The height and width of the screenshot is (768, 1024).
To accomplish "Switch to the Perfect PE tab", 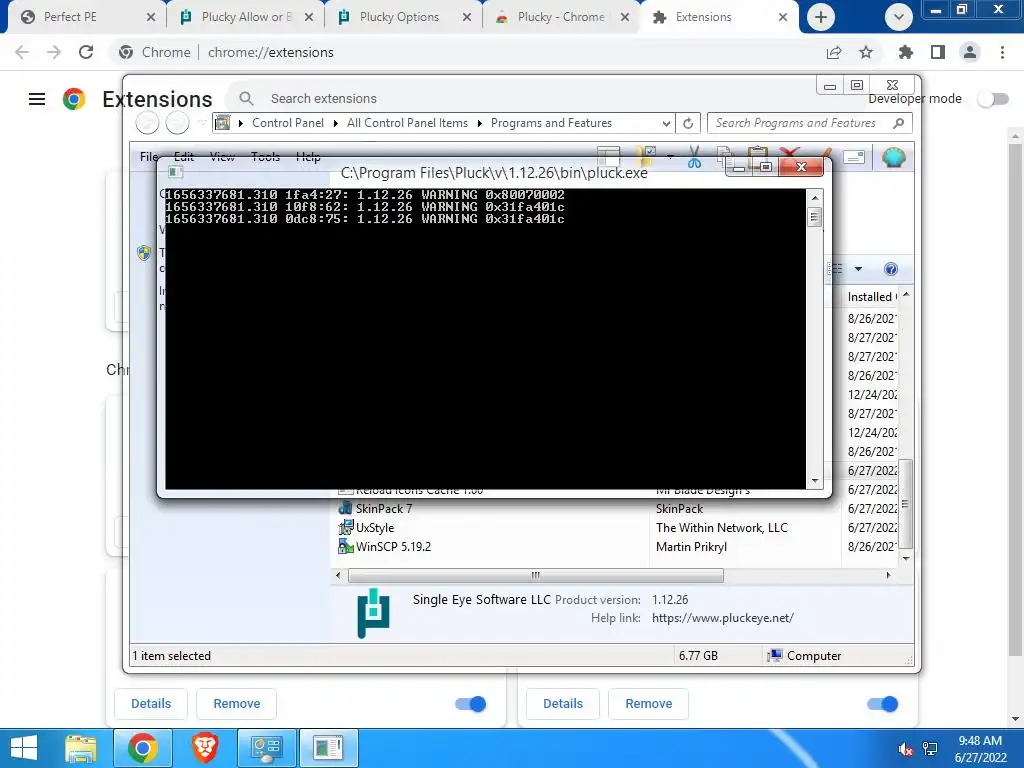I will point(86,17).
